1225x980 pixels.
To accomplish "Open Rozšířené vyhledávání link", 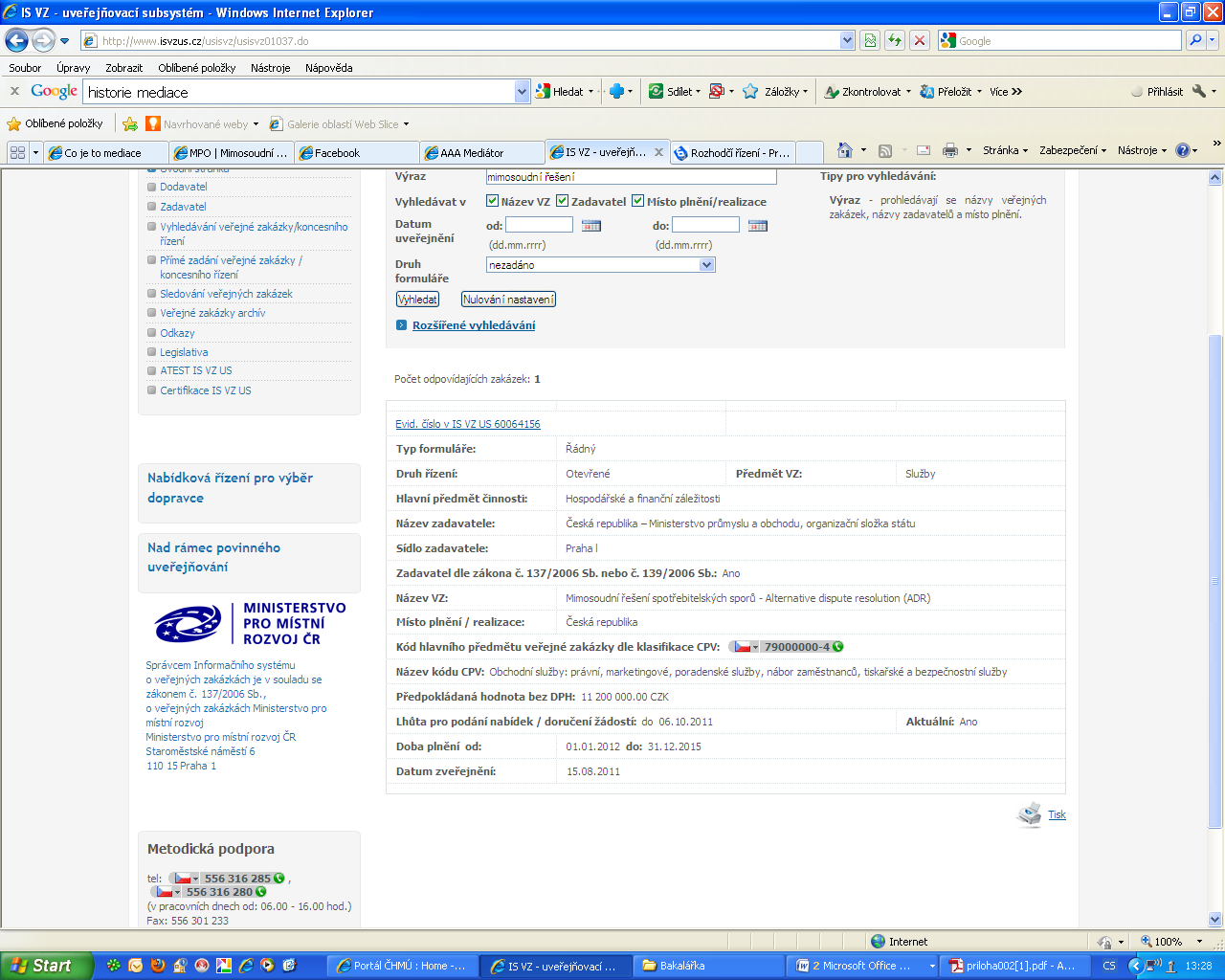I will 474,325.
